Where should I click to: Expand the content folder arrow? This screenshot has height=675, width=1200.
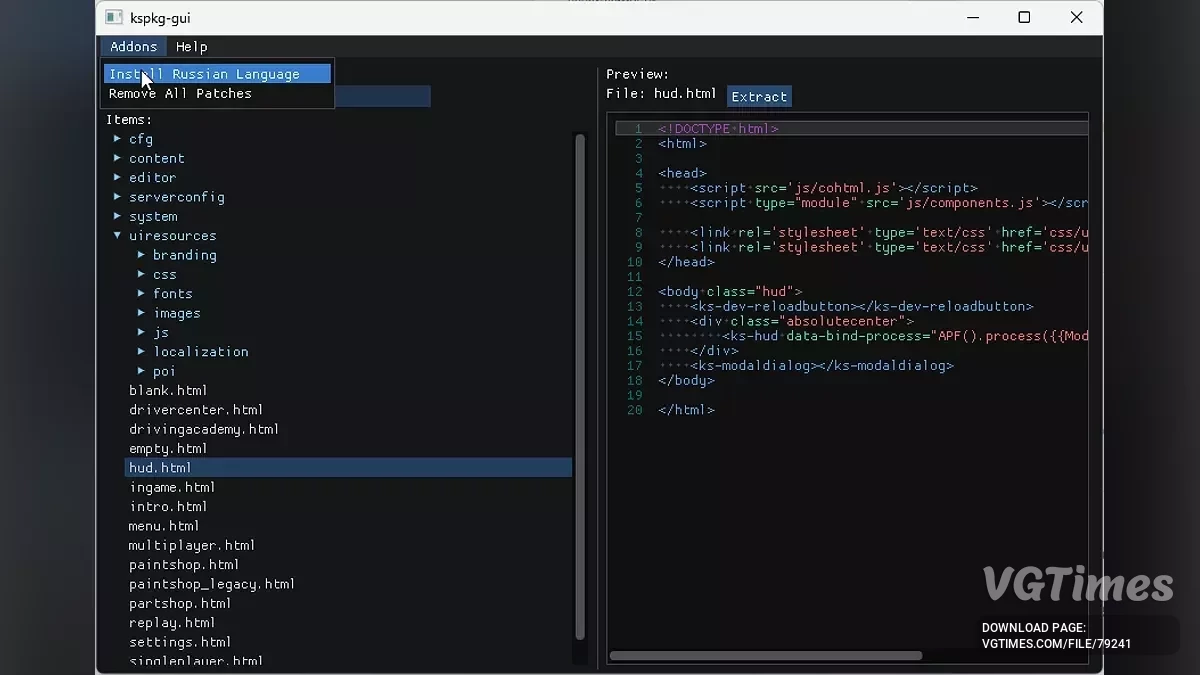pos(117,158)
